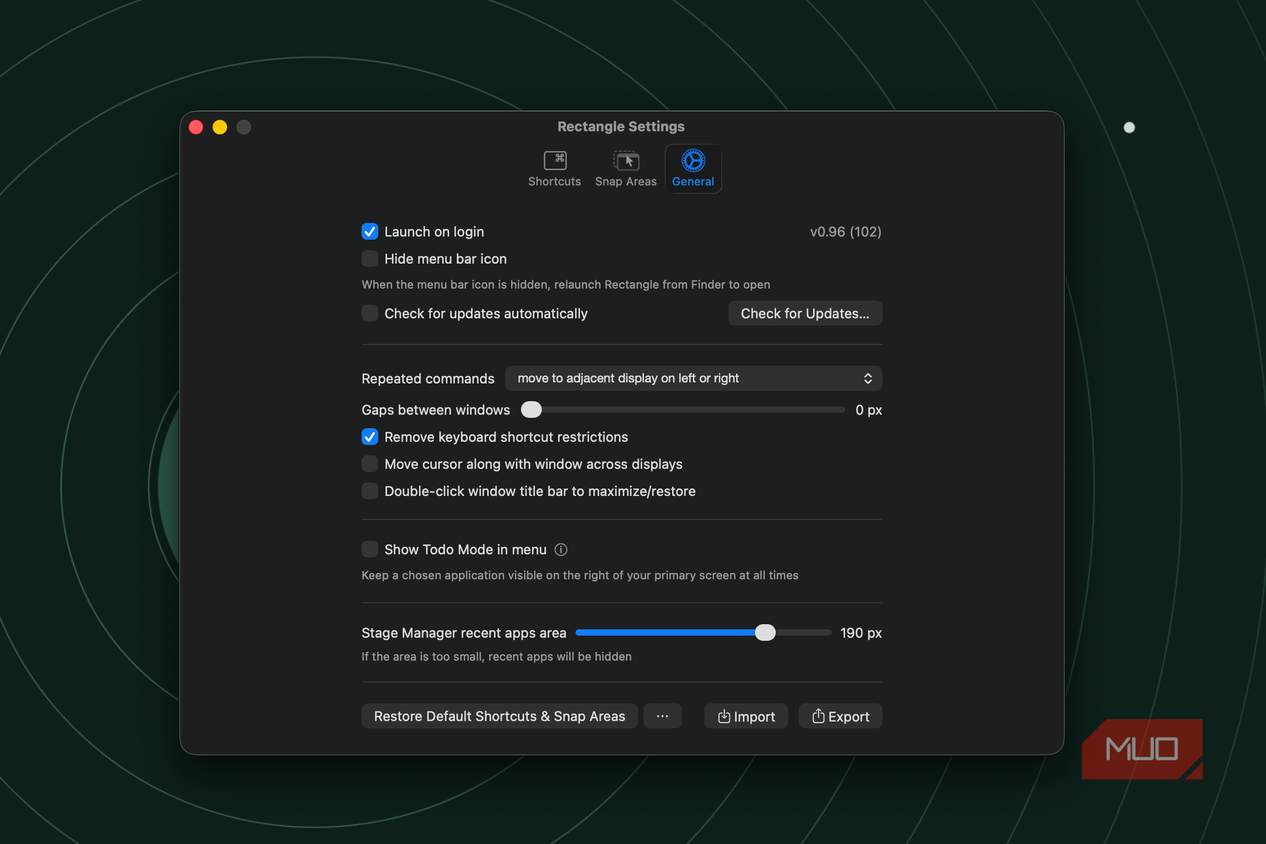
Task: Open the Snap Areas tab
Action: point(626,168)
